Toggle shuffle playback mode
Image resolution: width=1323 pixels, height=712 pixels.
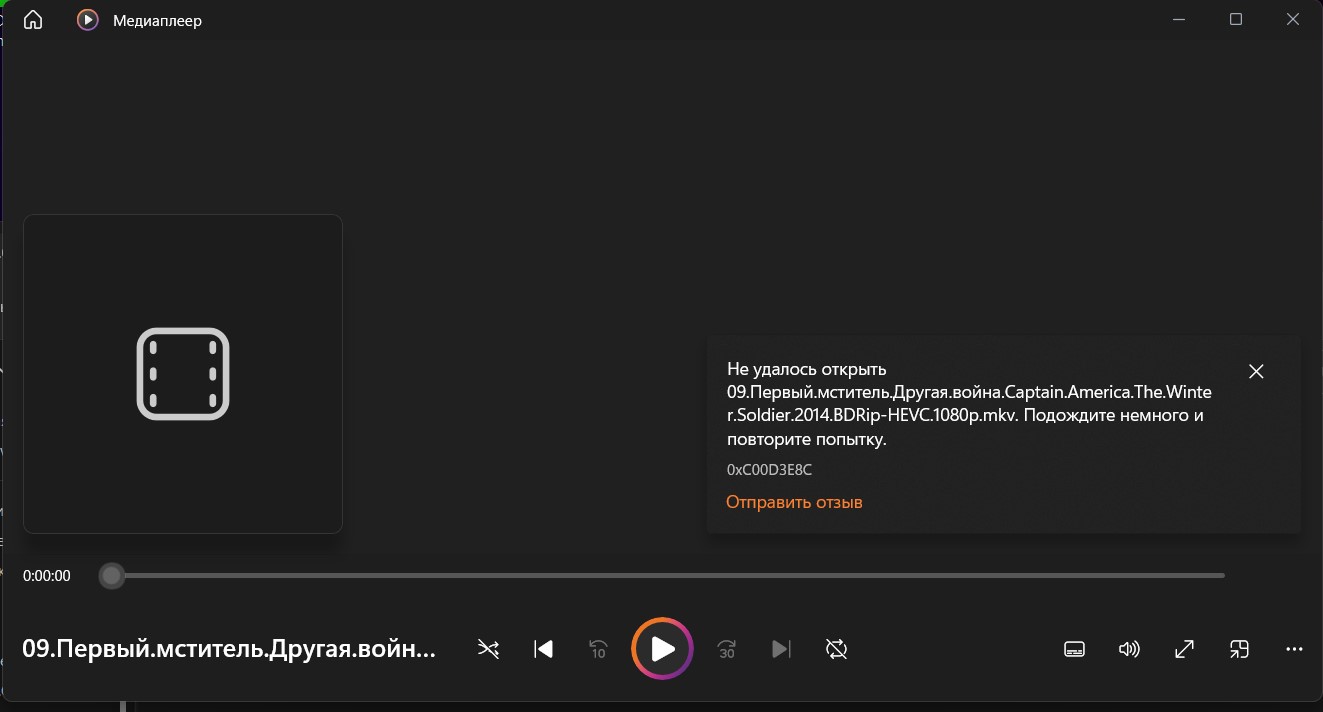[488, 649]
